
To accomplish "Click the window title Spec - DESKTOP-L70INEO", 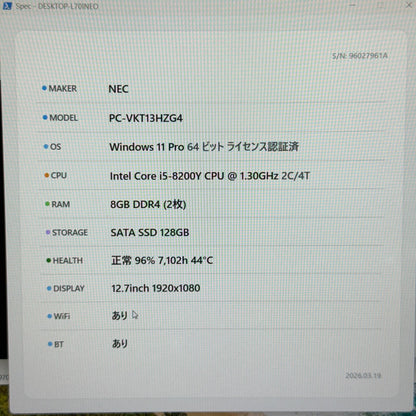I will pos(57,6).
